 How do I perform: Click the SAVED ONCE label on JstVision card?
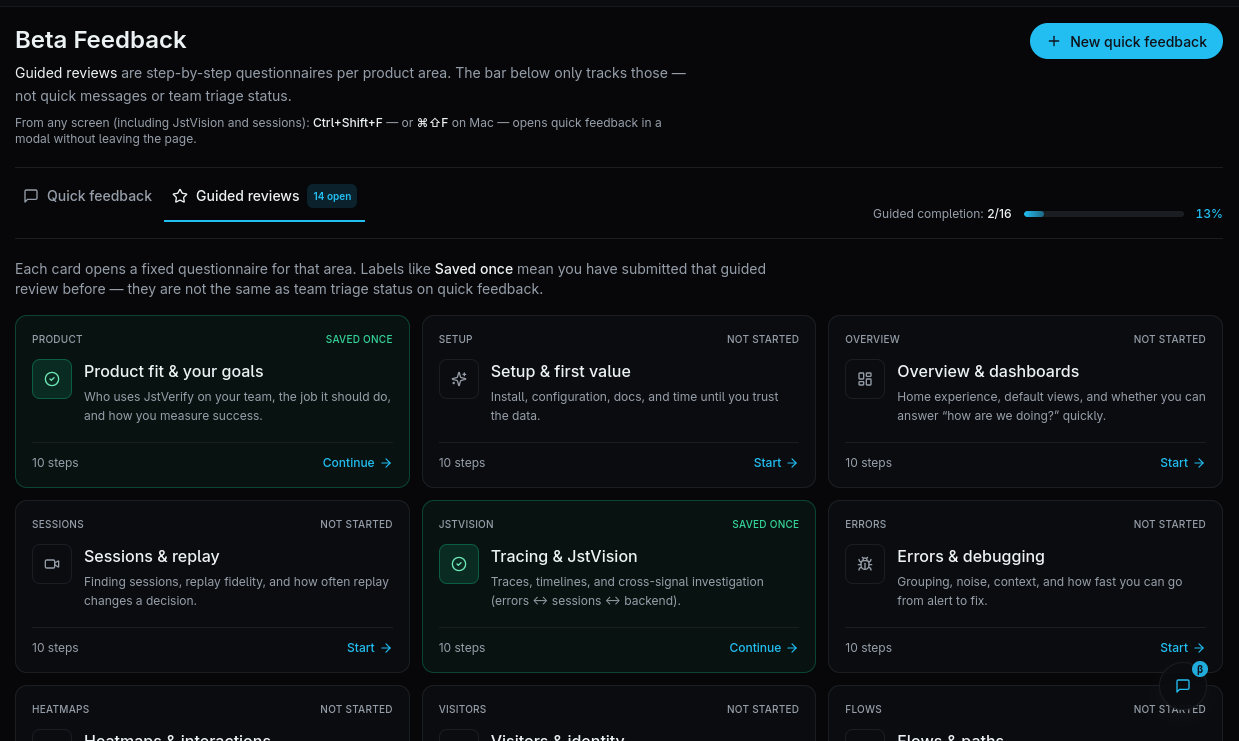(x=766, y=525)
